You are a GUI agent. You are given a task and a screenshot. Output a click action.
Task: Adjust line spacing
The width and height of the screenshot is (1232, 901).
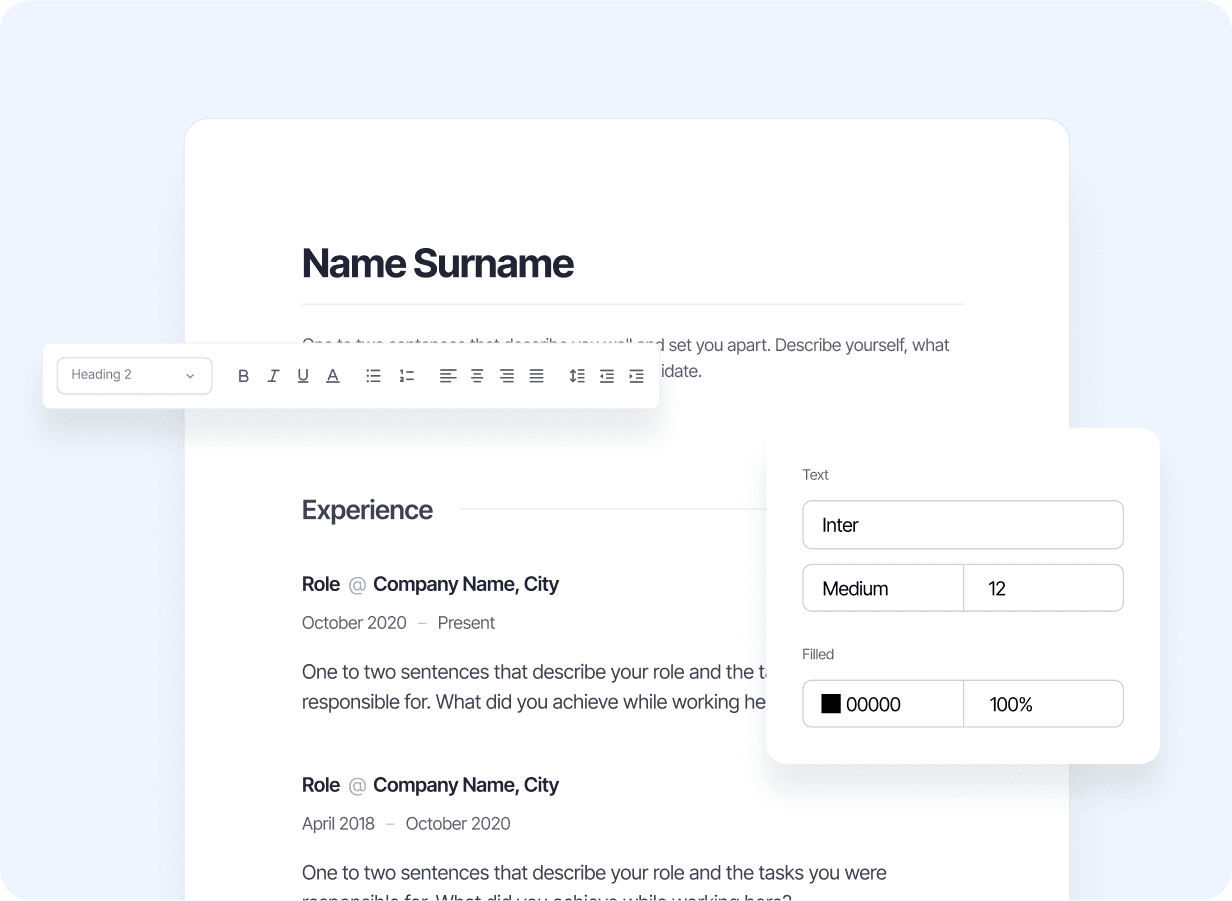pos(577,376)
